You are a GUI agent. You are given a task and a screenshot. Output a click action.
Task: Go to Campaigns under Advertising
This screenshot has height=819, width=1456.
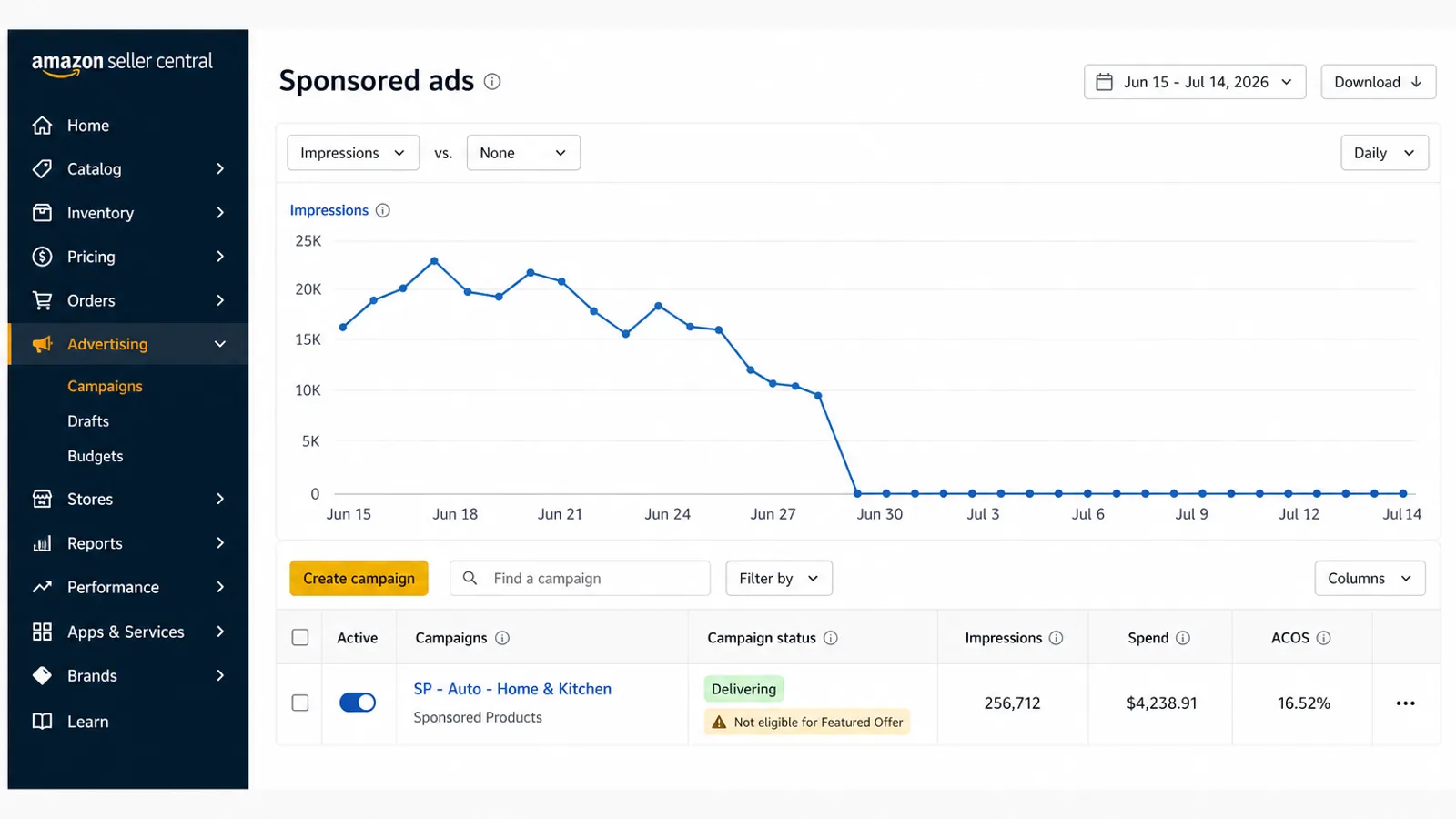[105, 386]
